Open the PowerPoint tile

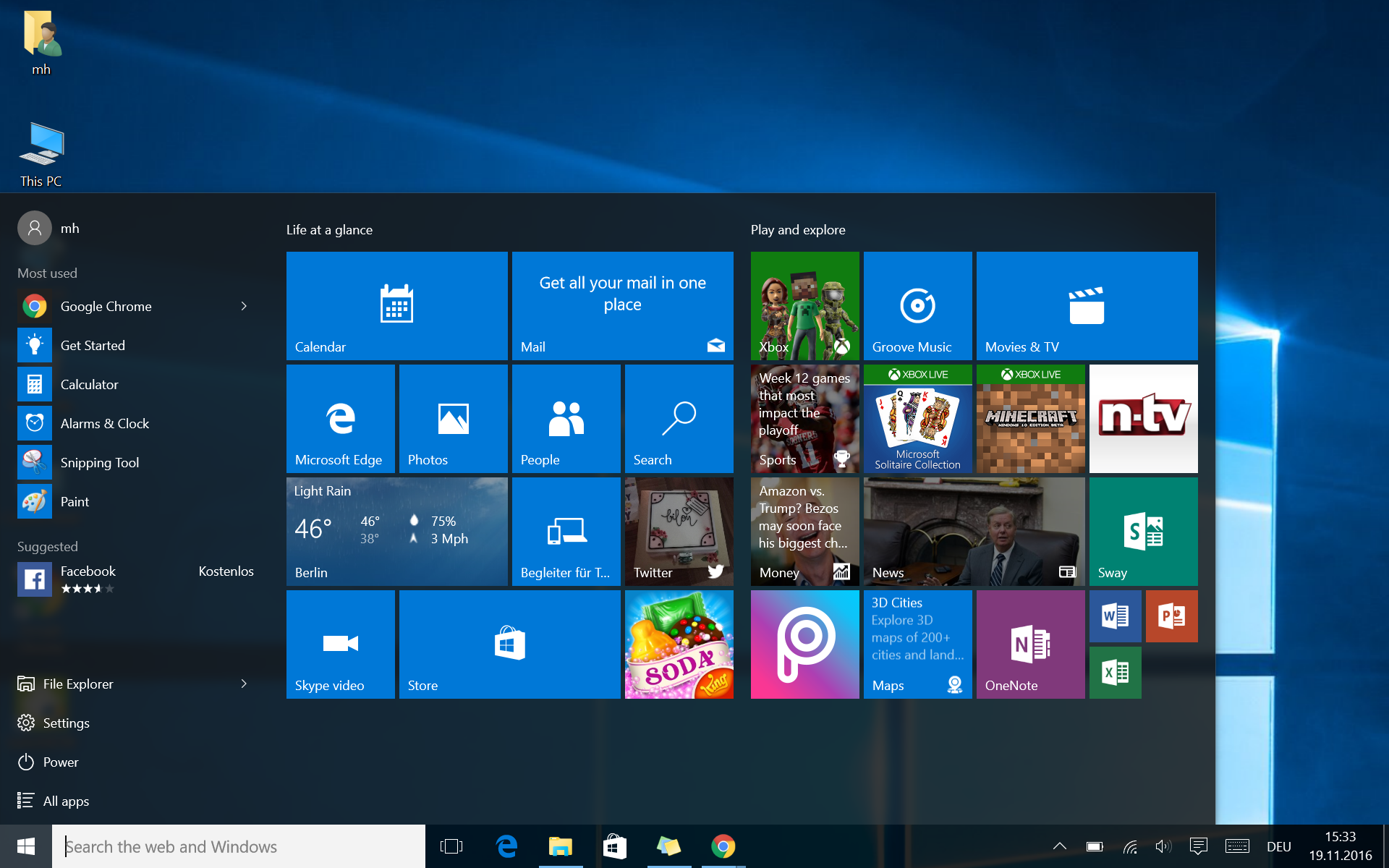click(x=1171, y=616)
